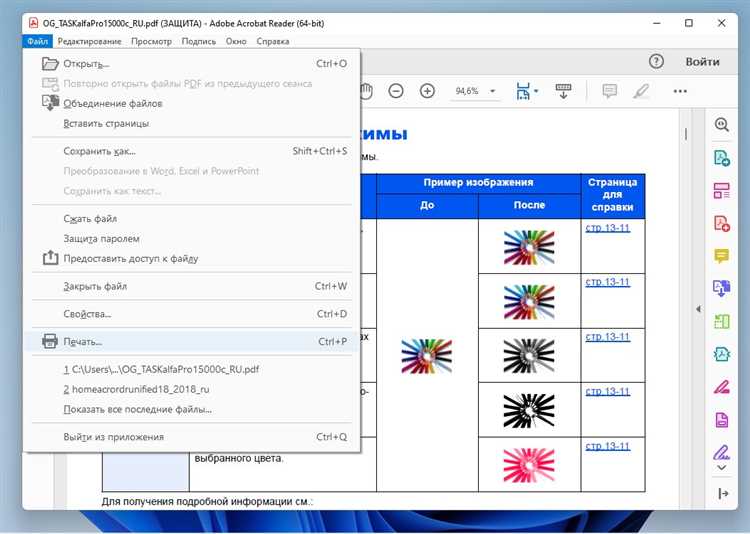The width and height of the screenshot is (750, 534).
Task: Click the zoom in plus icon
Action: pos(427,91)
